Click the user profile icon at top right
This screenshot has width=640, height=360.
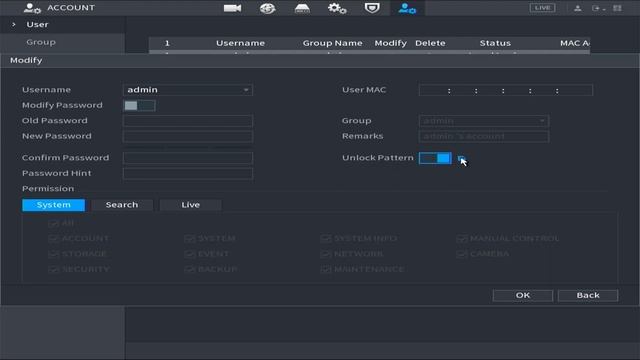point(578,8)
